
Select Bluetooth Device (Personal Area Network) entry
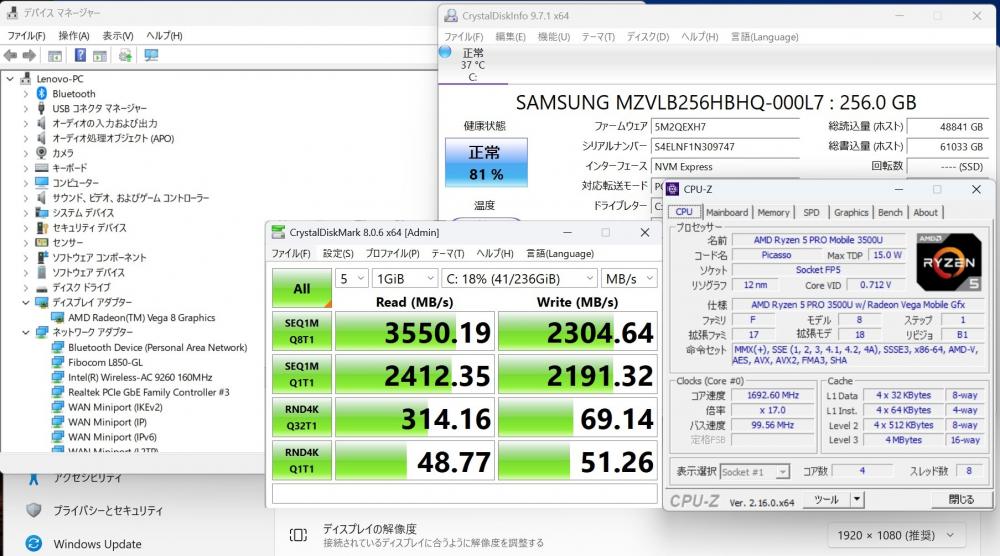pos(158,348)
